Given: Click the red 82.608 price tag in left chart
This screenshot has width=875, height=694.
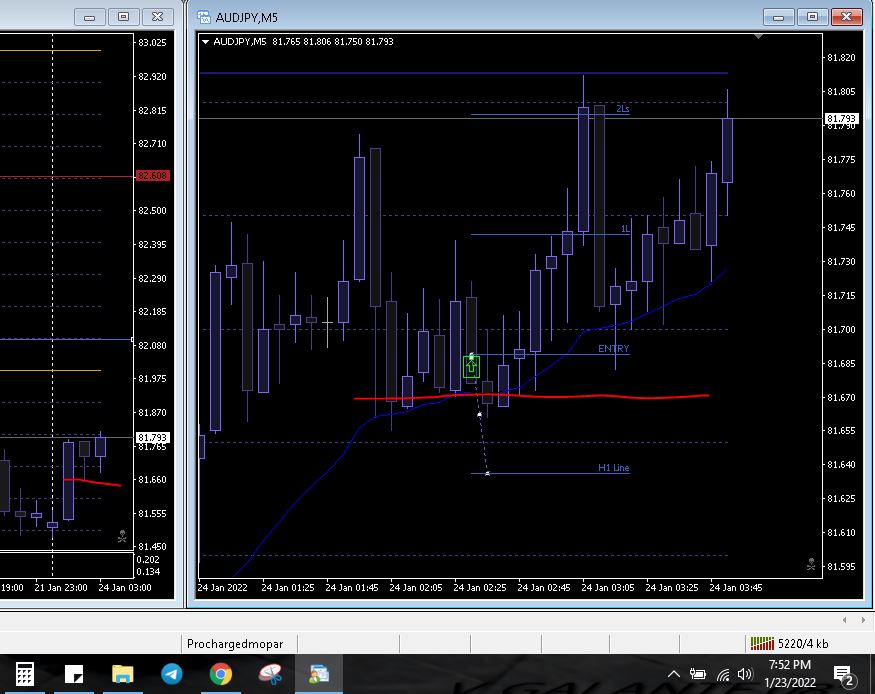Looking at the screenshot, I should tap(152, 176).
